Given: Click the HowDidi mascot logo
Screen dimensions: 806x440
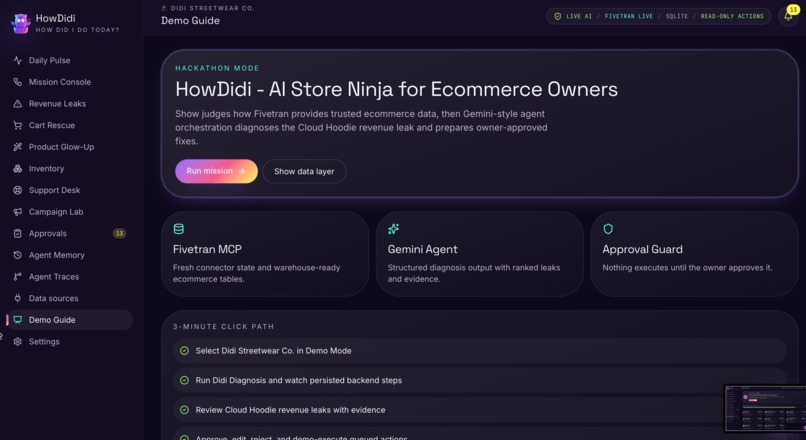Looking at the screenshot, I should pos(21,23).
